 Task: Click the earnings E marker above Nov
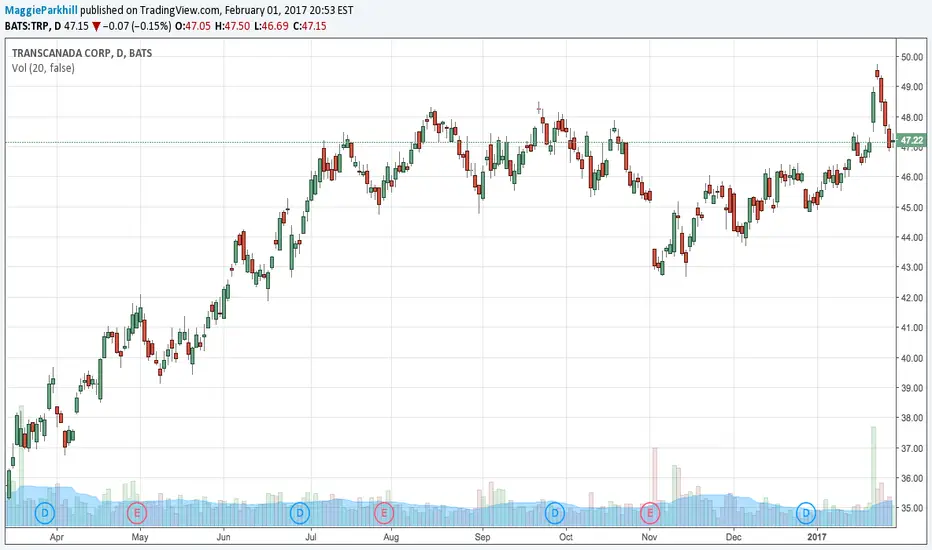pyautogui.click(x=650, y=513)
